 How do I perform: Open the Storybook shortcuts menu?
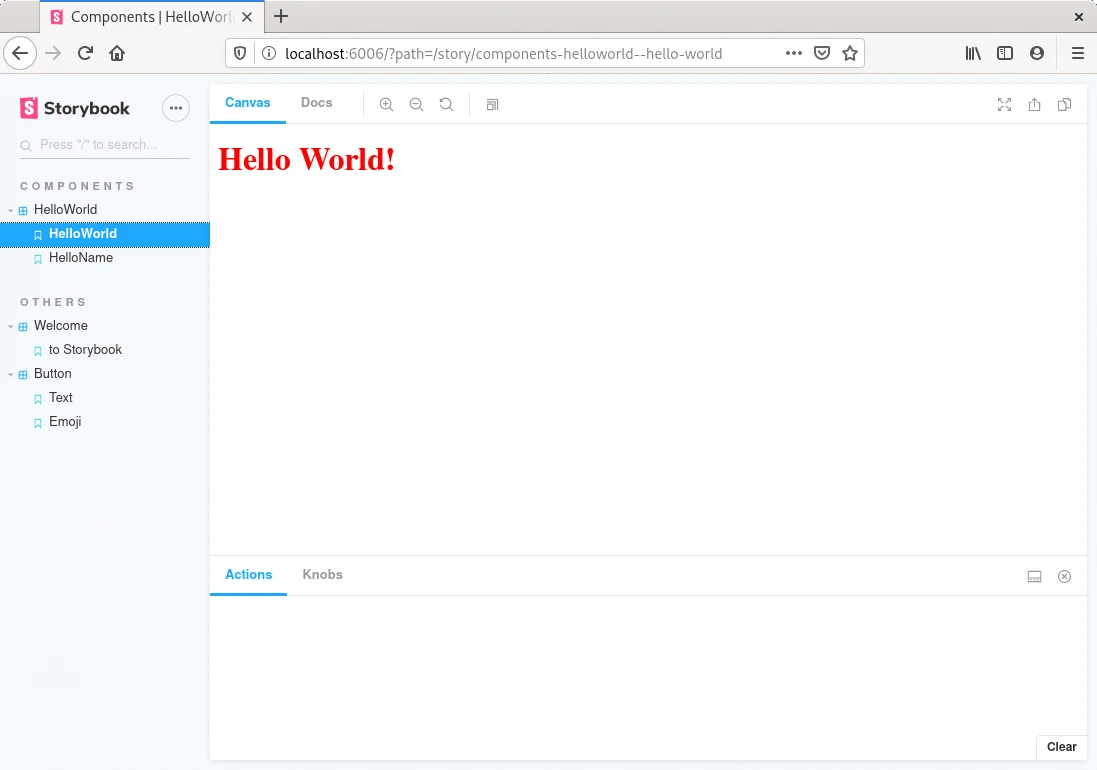(175, 108)
